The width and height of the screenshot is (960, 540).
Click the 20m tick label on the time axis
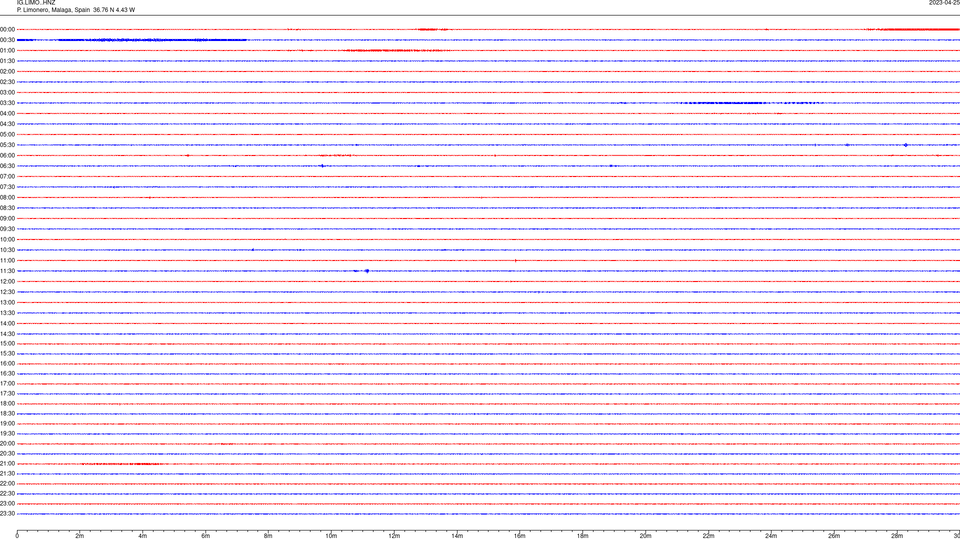[x=646, y=536]
